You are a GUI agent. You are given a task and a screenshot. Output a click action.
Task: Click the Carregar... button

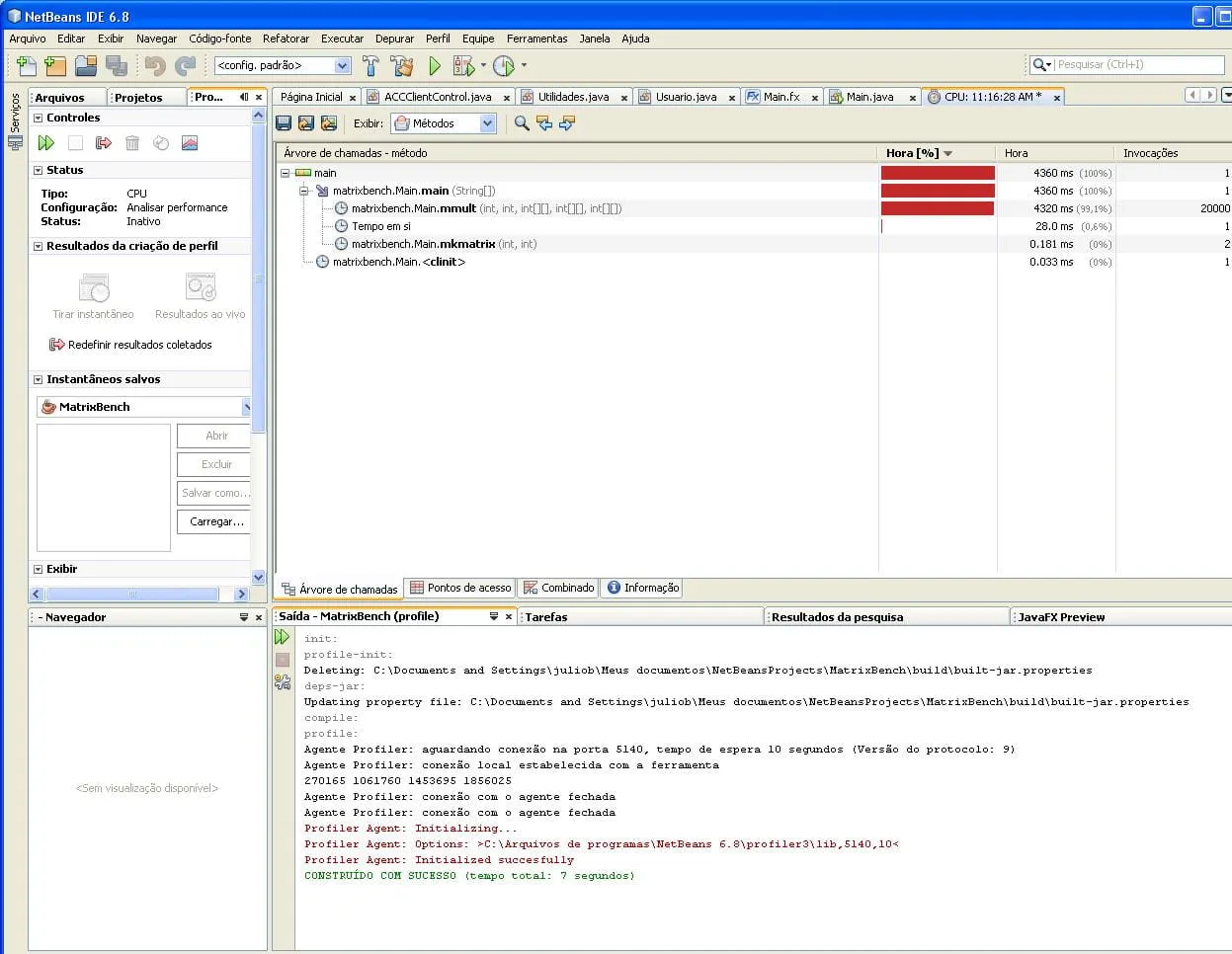[216, 521]
